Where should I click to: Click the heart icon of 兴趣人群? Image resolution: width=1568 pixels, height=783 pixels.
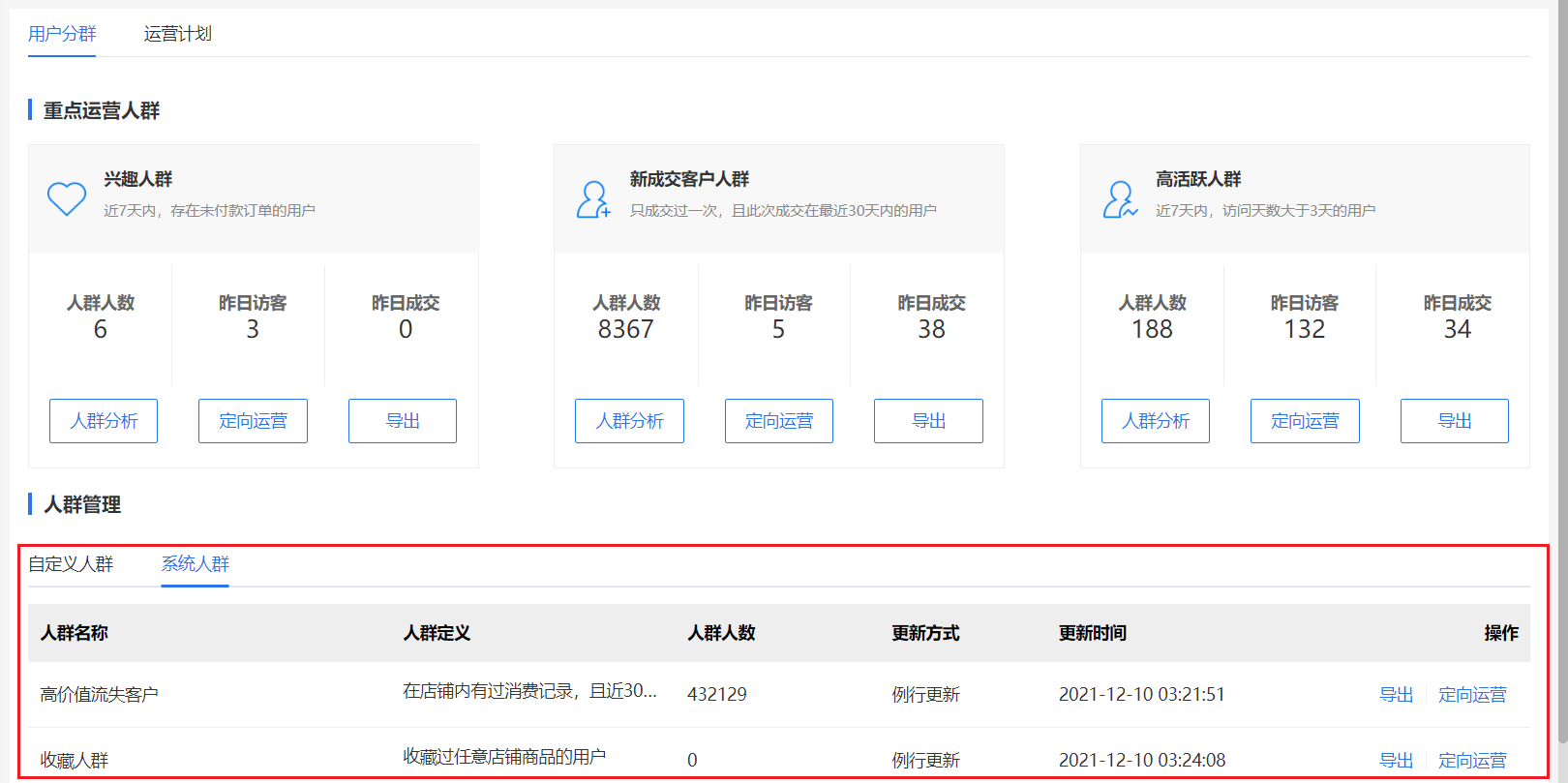pos(67,198)
